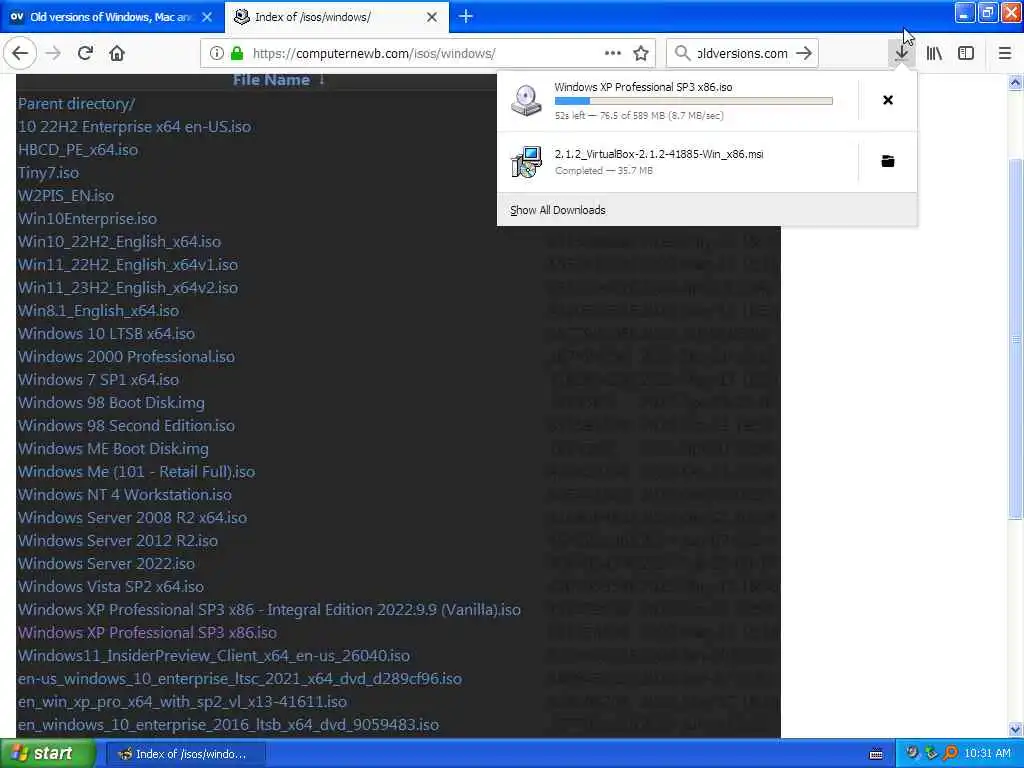This screenshot has width=1024, height=768.
Task: Select Win11_22H2_English_x64v1.iso
Action: tap(128, 264)
